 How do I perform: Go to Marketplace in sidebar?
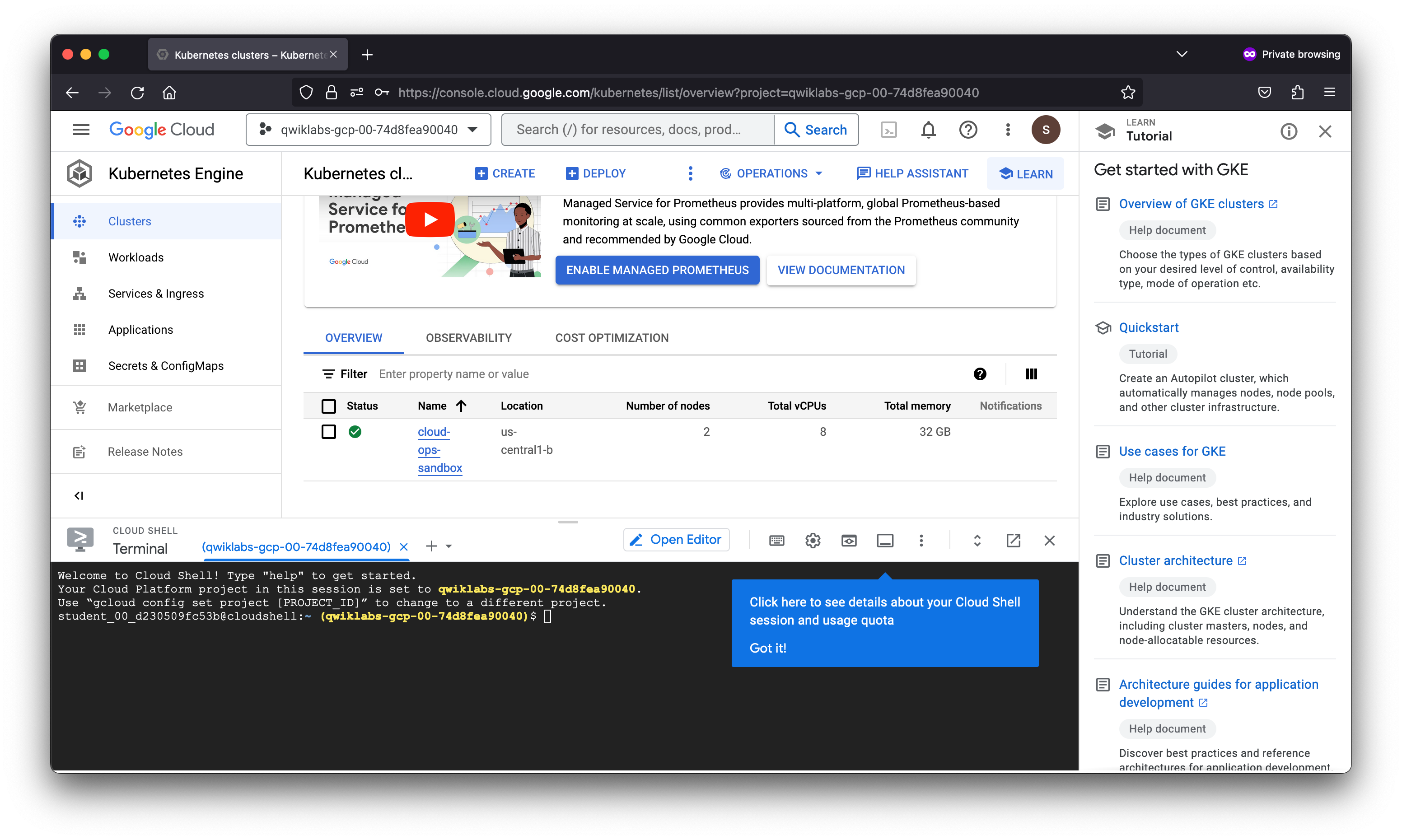coord(166,407)
